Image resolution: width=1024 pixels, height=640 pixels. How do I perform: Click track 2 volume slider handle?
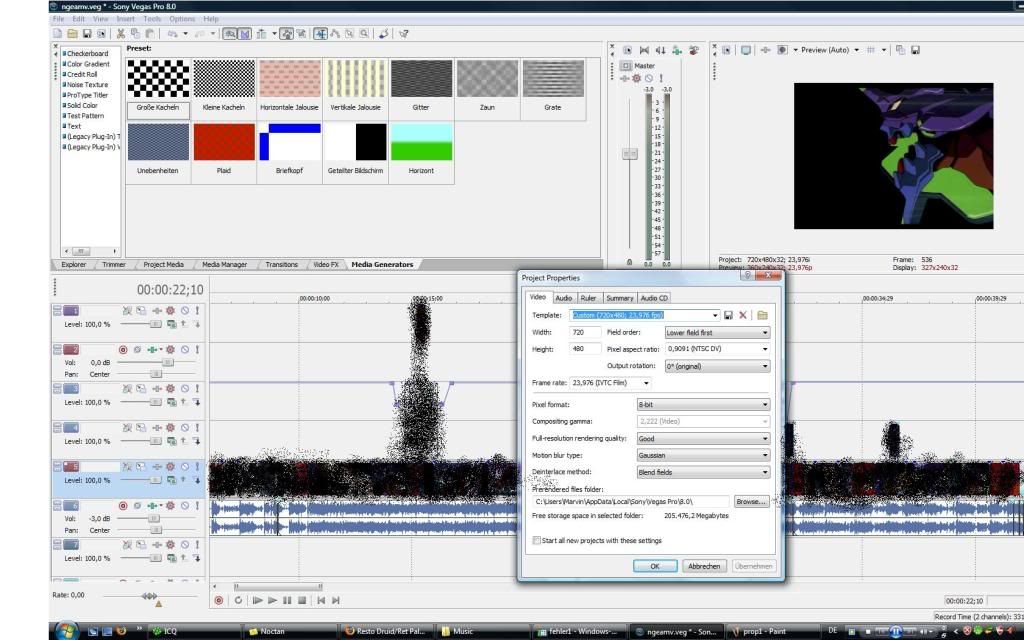coord(168,362)
